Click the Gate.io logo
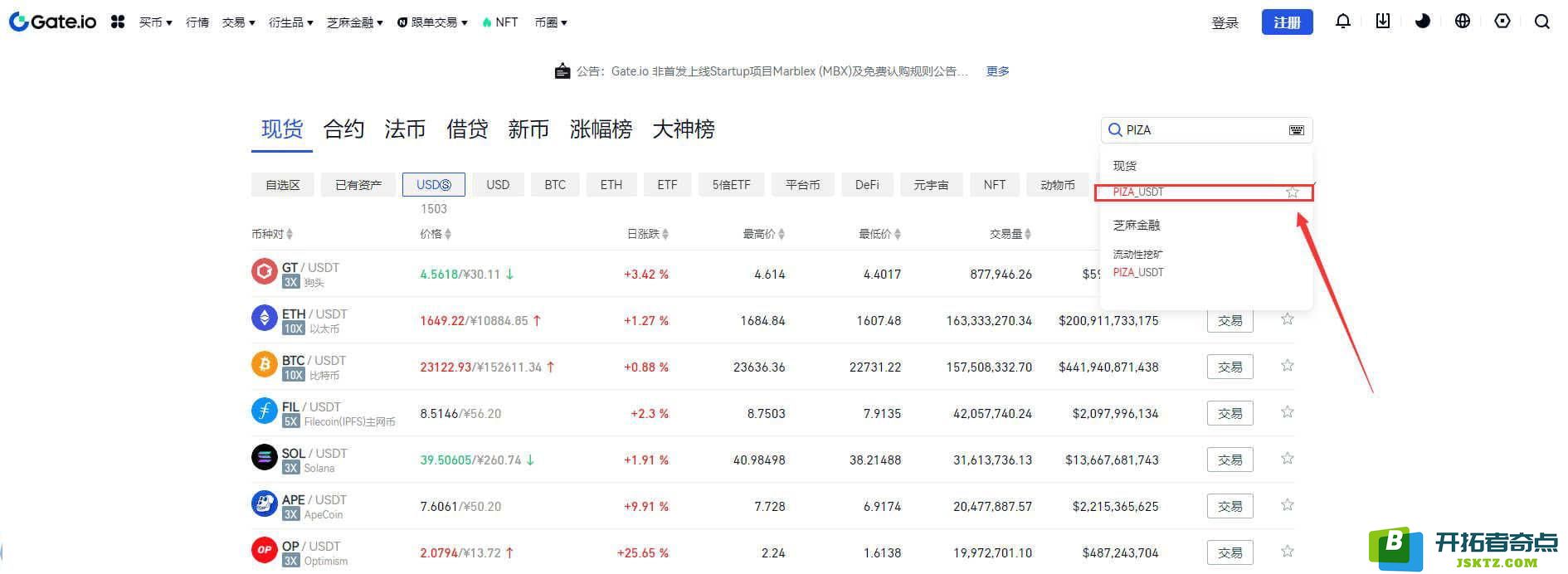This screenshot has width=1568, height=574. pyautogui.click(x=52, y=22)
